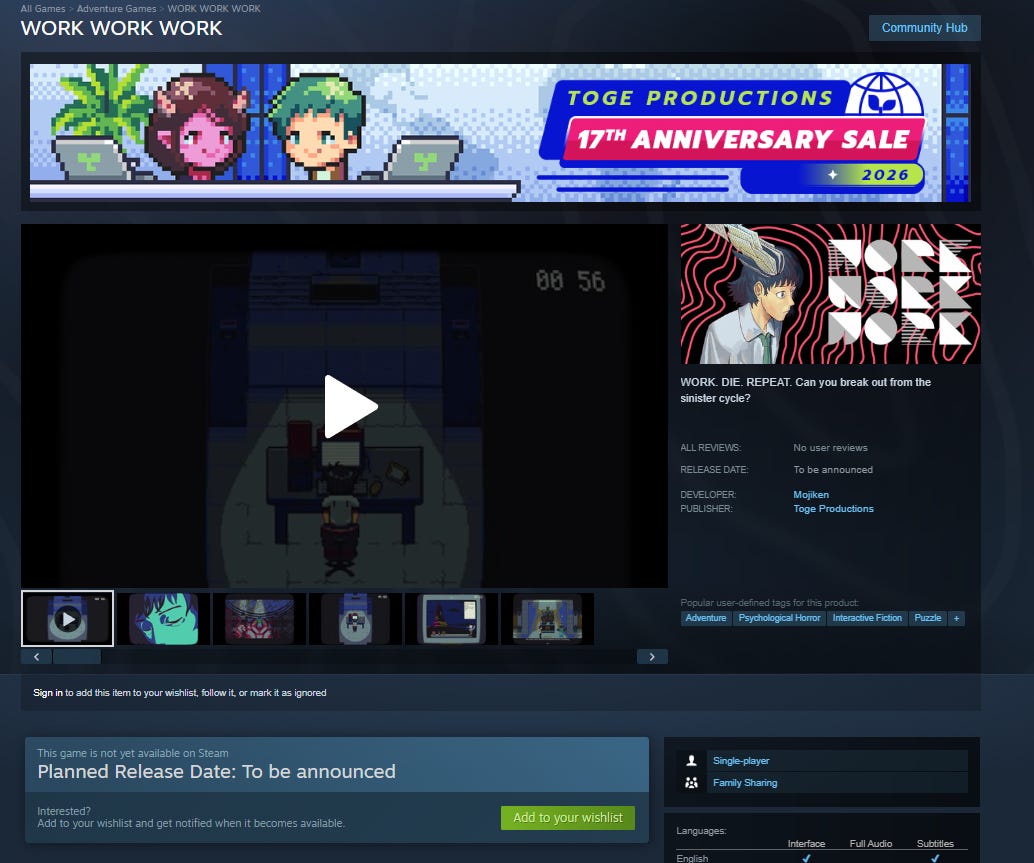Click the Interface column header
Viewport: 1034px width, 863px height.
(806, 843)
